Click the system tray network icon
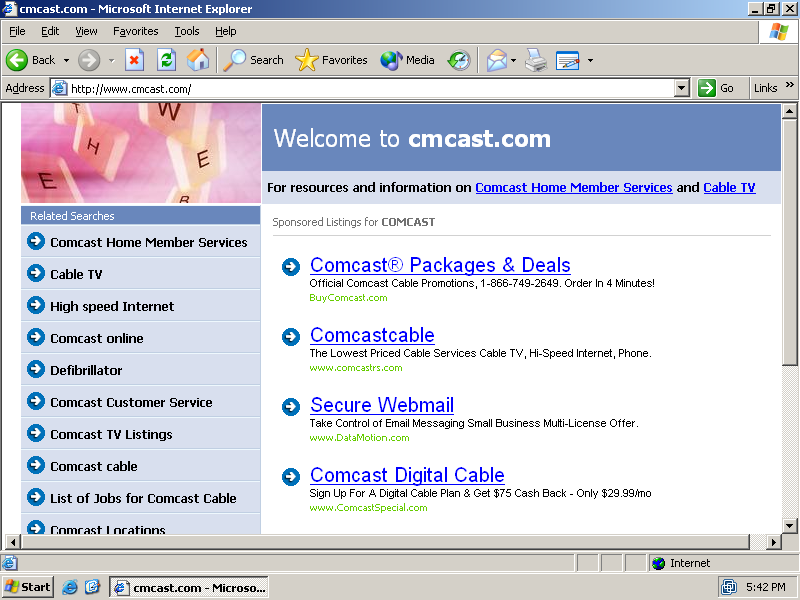The image size is (800, 600). tap(729, 587)
